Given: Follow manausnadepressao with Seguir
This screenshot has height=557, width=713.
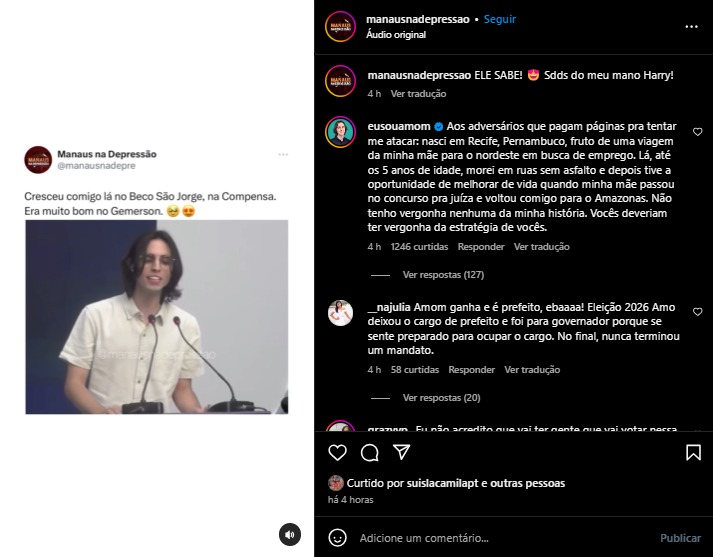Looking at the screenshot, I should (500, 19).
